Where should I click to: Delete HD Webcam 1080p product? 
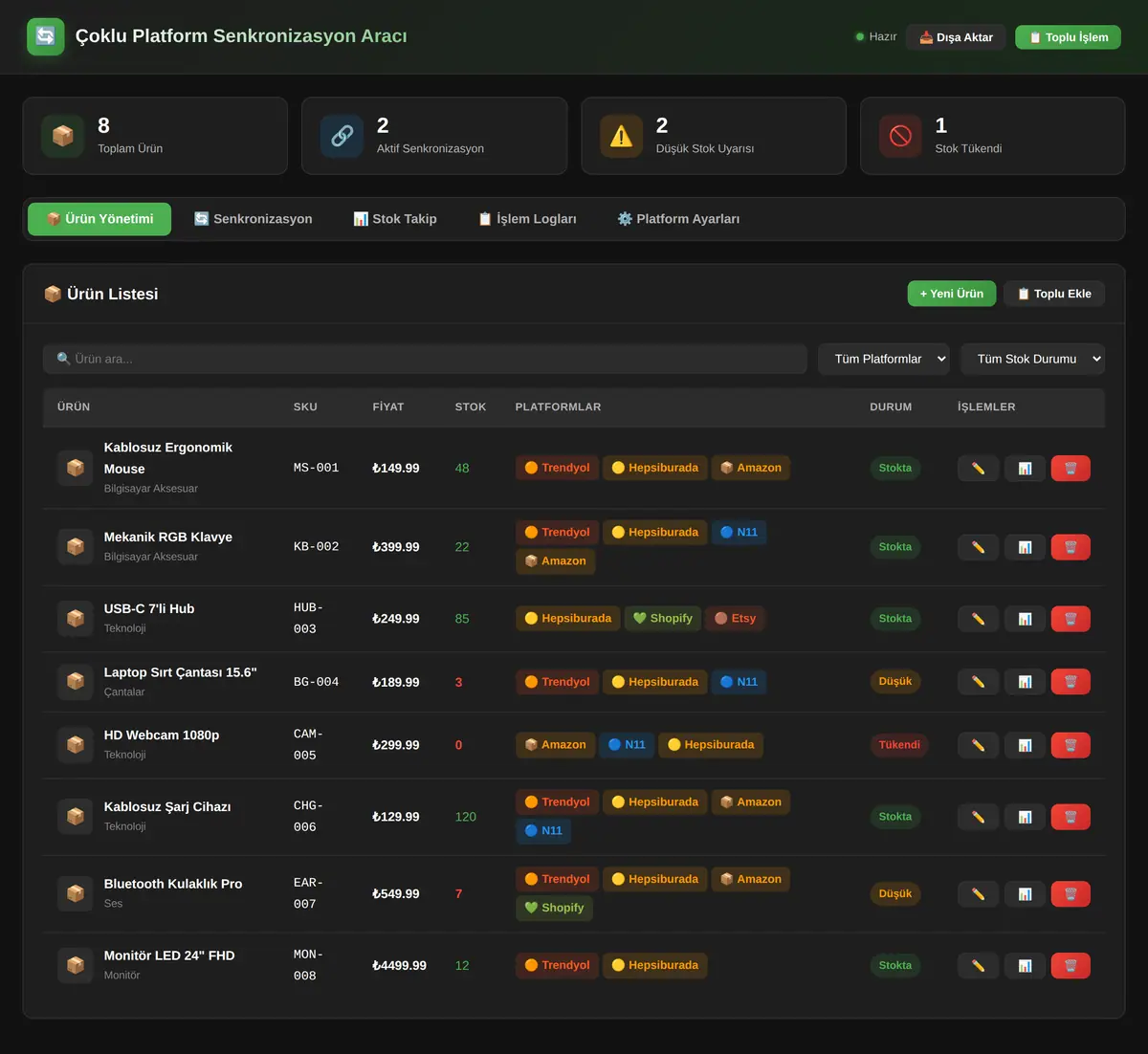(1071, 745)
